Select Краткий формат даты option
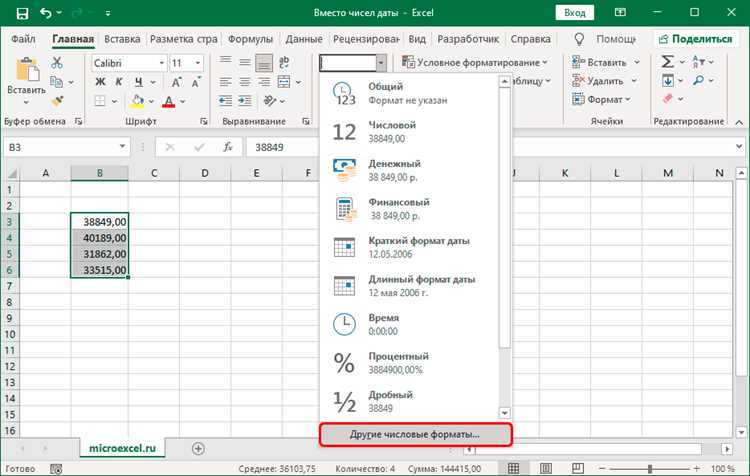750x476 pixels. (409, 247)
